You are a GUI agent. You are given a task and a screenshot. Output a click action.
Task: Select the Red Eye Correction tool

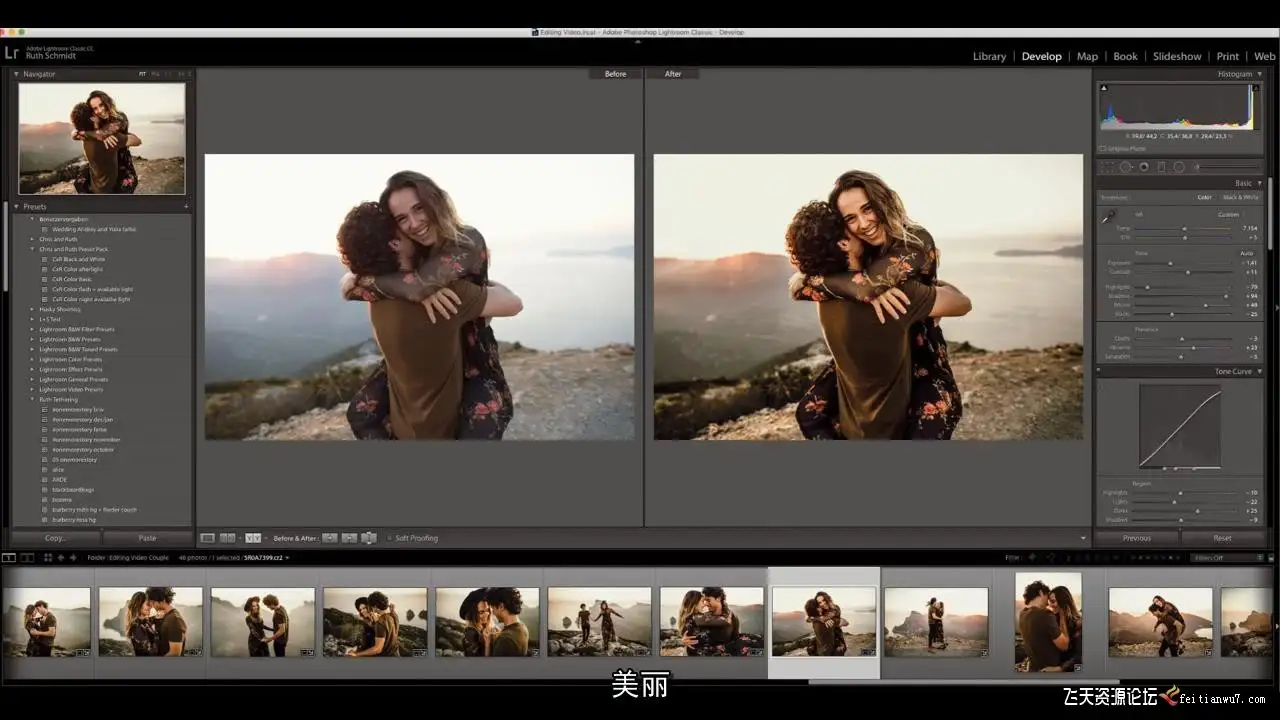(x=1144, y=167)
